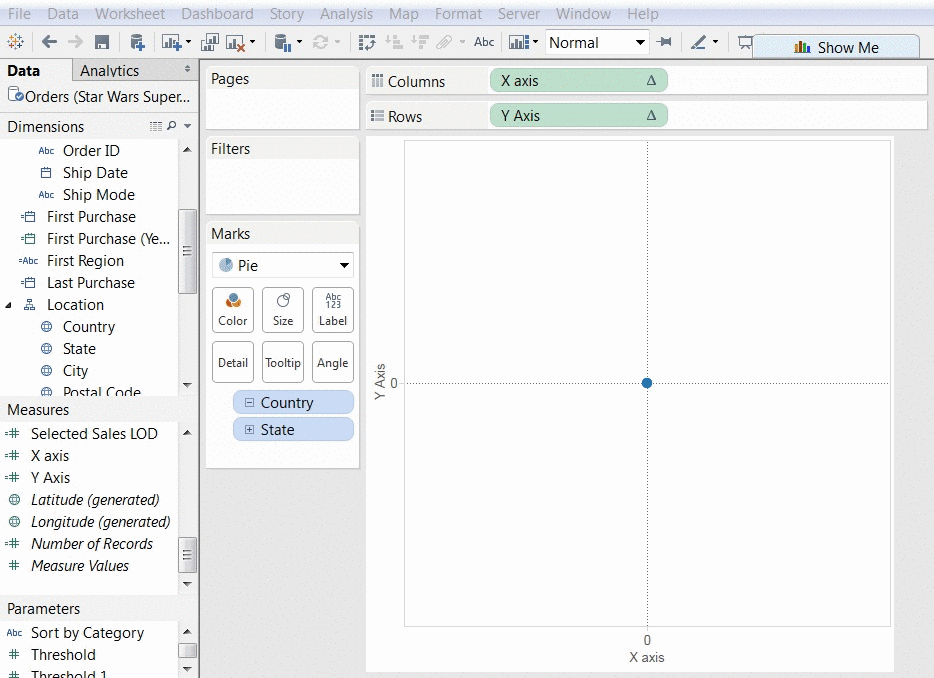Open the Analysis menu
This screenshot has width=934, height=678.
(x=346, y=13)
